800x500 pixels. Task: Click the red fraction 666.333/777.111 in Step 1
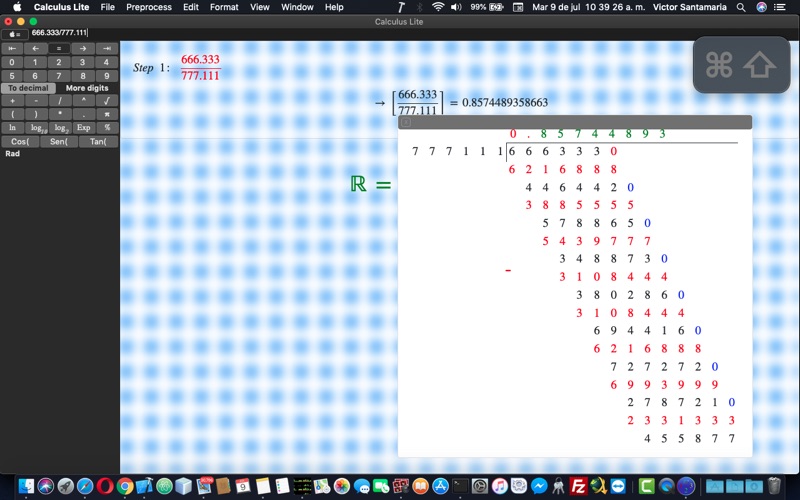coord(201,67)
